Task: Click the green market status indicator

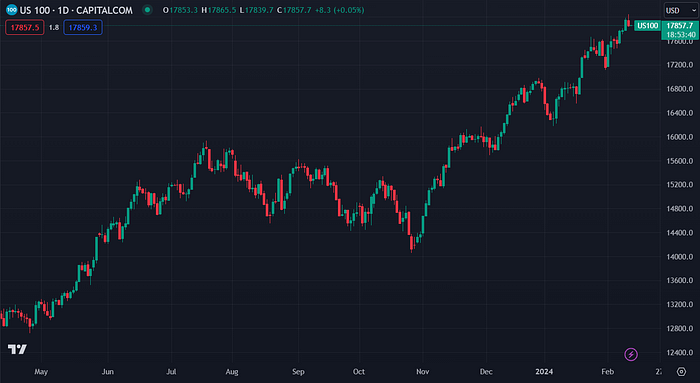Action: click(x=147, y=10)
